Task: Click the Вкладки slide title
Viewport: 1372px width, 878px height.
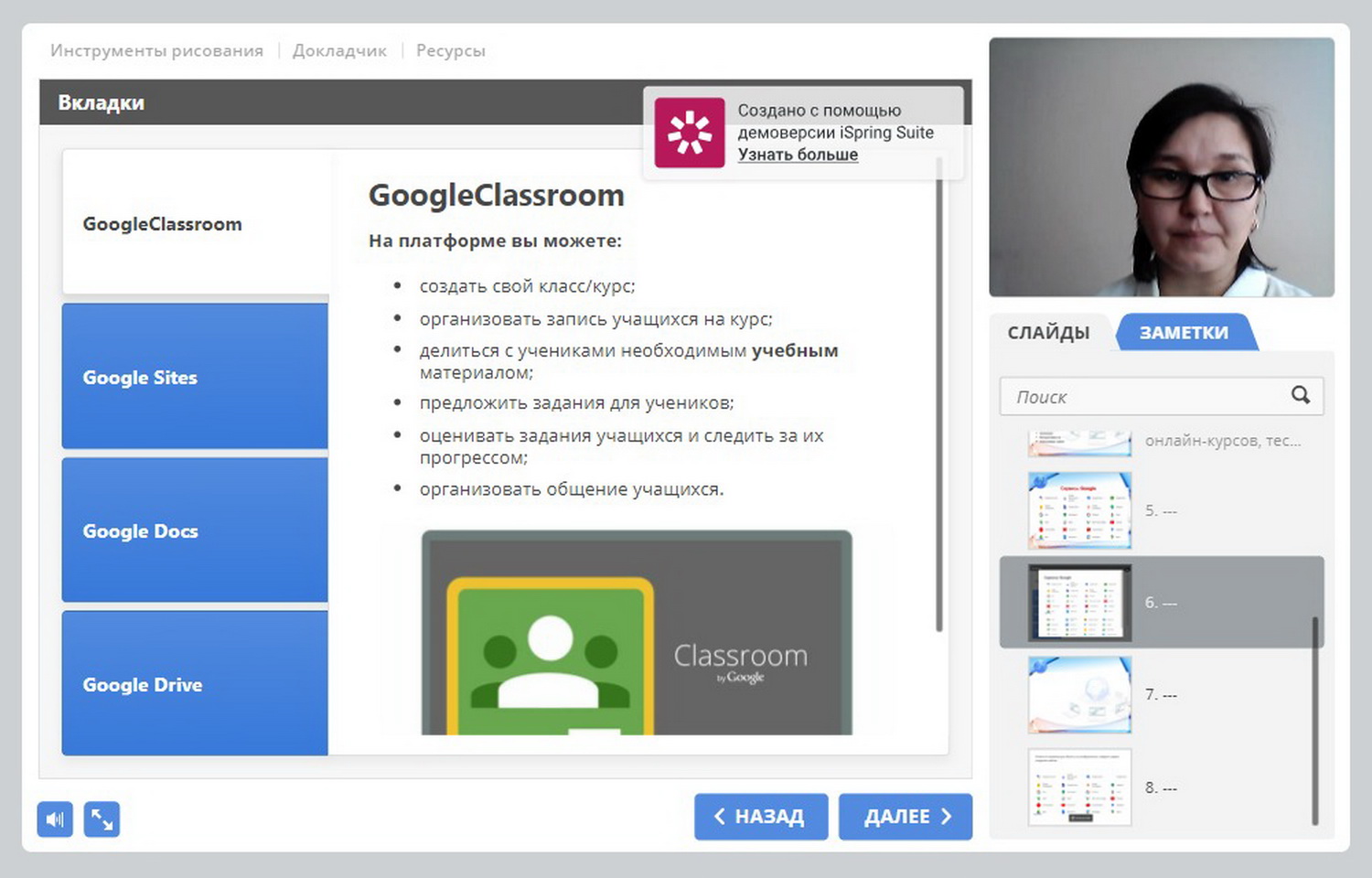Action: tap(101, 102)
